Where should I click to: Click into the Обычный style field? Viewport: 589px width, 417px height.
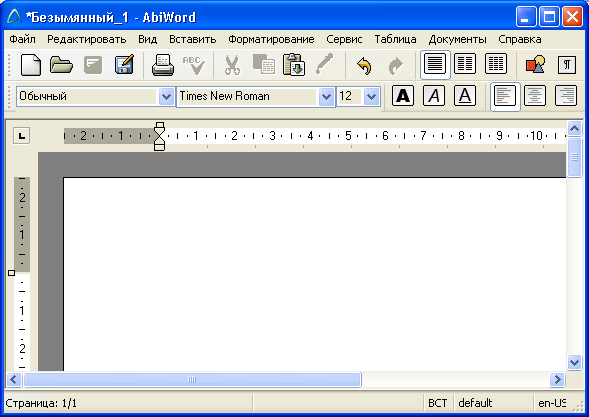coord(87,97)
